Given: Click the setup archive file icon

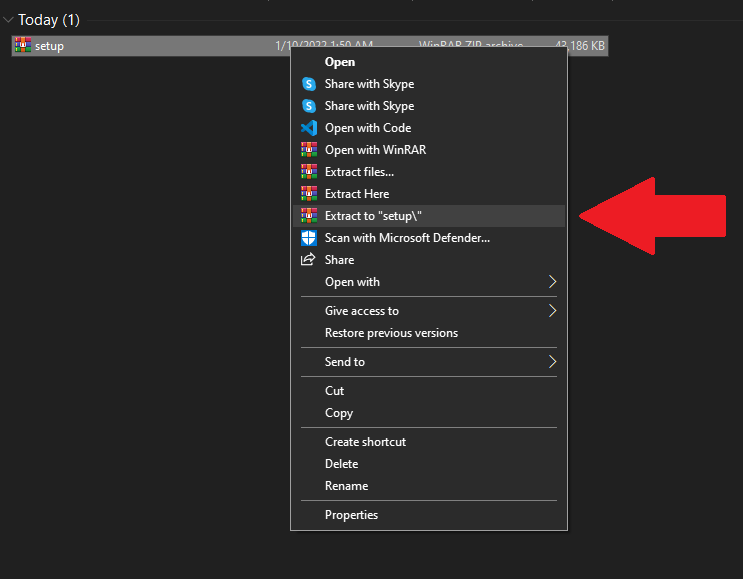Looking at the screenshot, I should tap(23, 45).
